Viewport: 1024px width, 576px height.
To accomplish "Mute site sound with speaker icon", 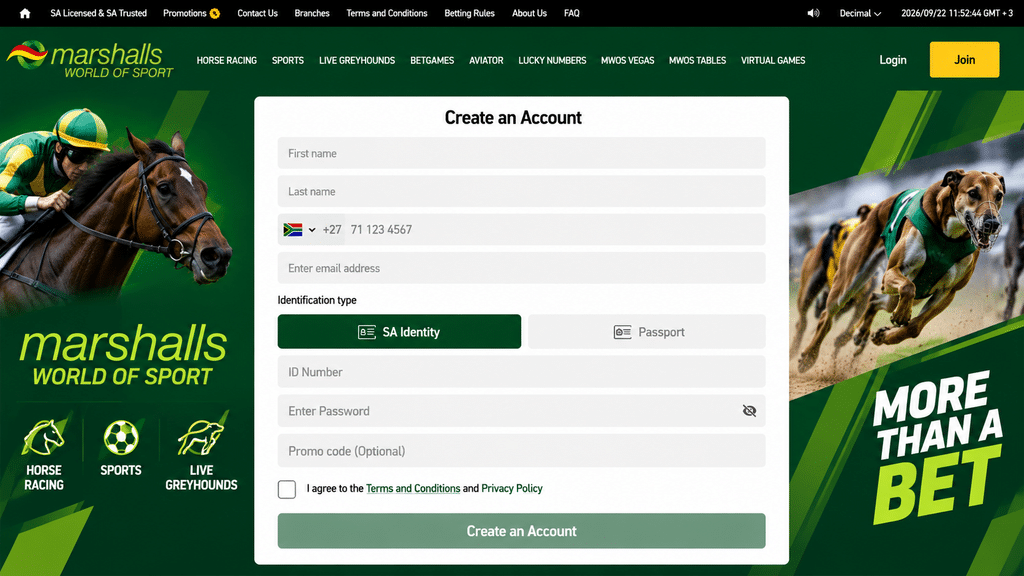I will [813, 13].
